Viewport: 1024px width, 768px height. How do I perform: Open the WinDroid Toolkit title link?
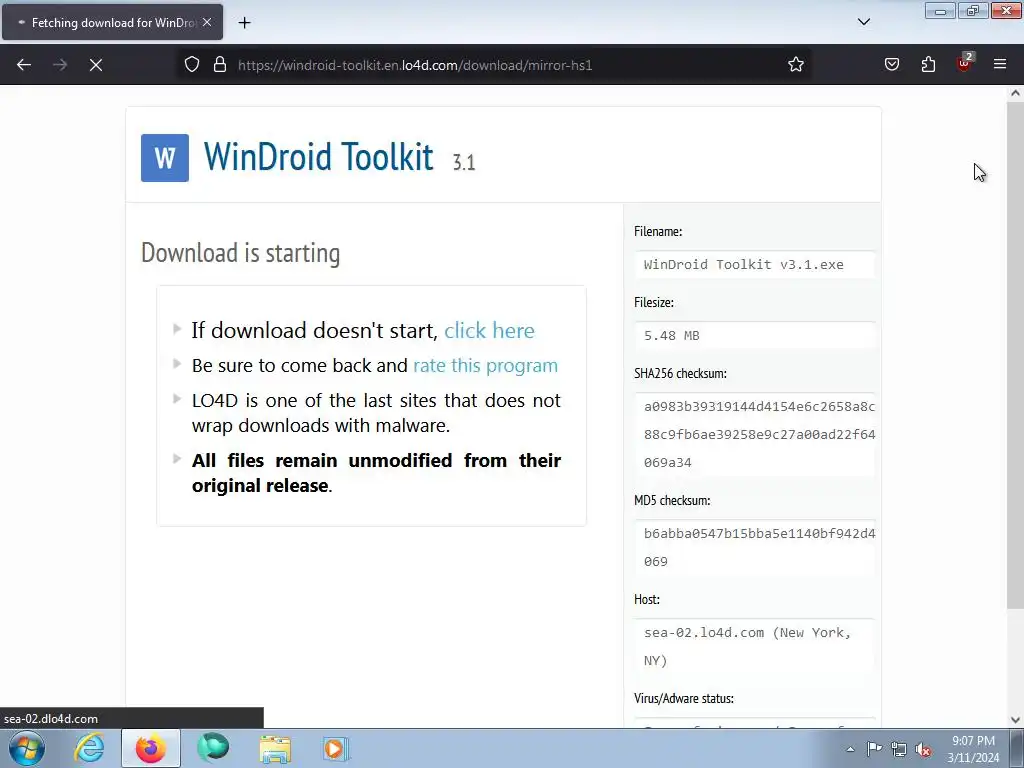[319, 157]
